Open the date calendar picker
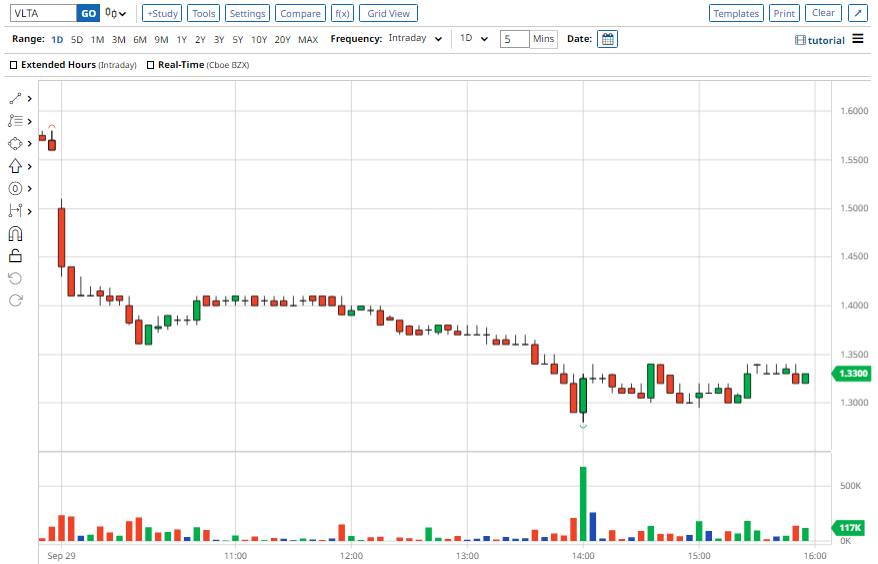 608,39
